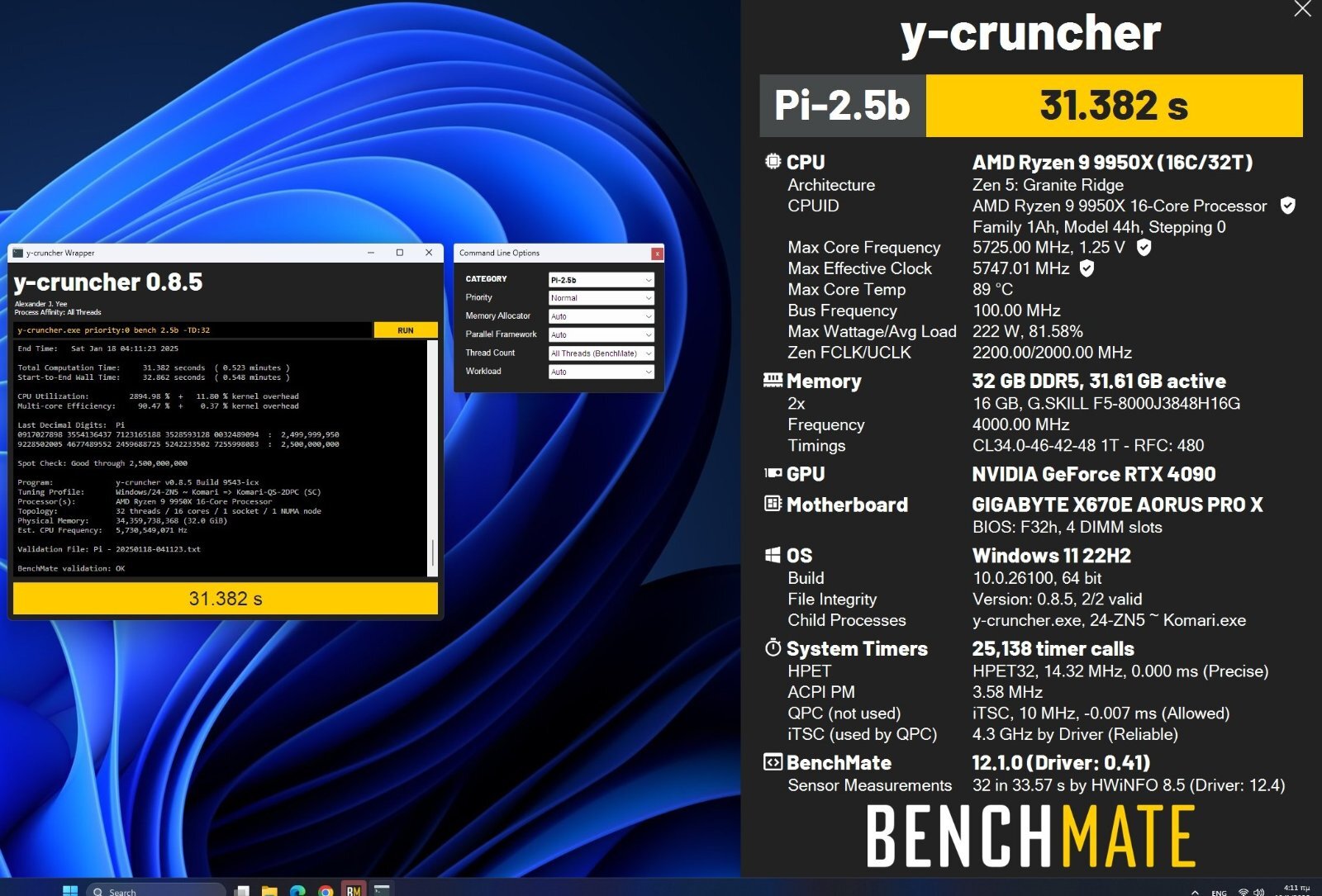The image size is (1322, 896).
Task: Click '222 W, 81.58%' wattage value
Action: click(x=1027, y=331)
